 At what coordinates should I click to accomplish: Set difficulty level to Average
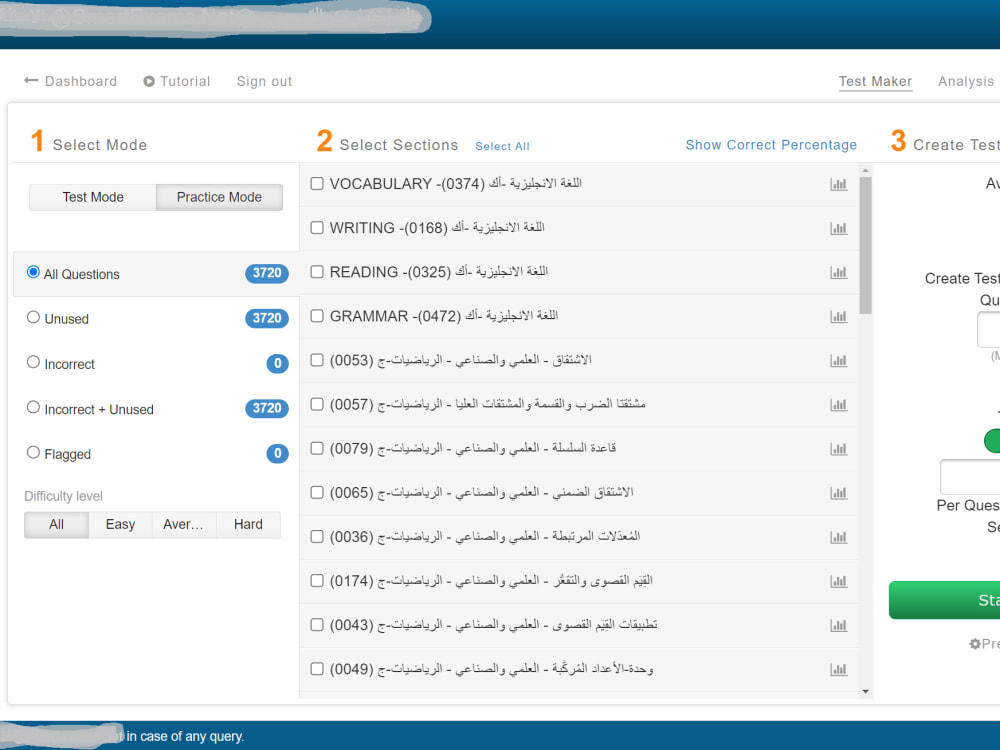pos(184,524)
